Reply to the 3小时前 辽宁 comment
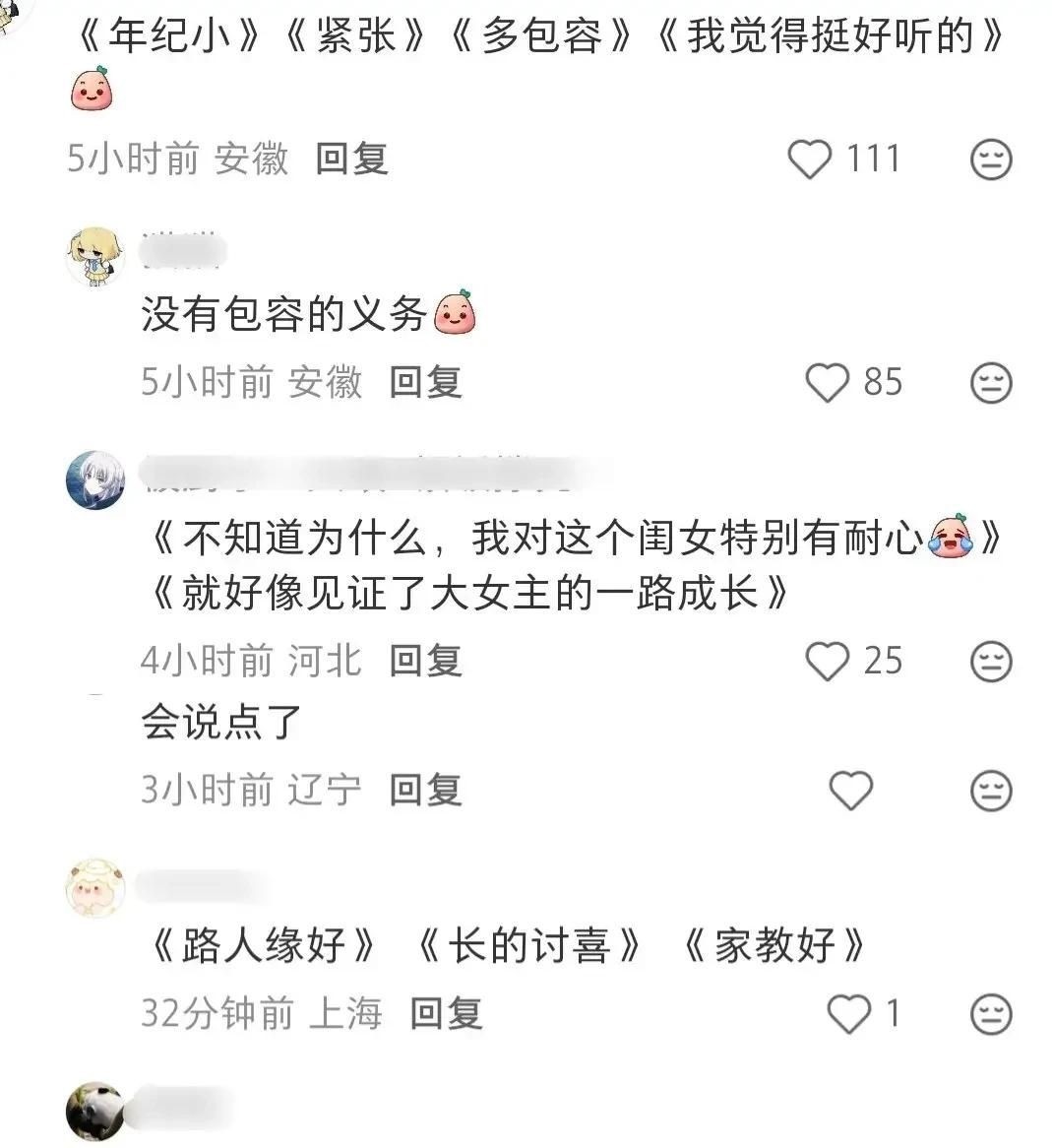 pyautogui.click(x=426, y=790)
